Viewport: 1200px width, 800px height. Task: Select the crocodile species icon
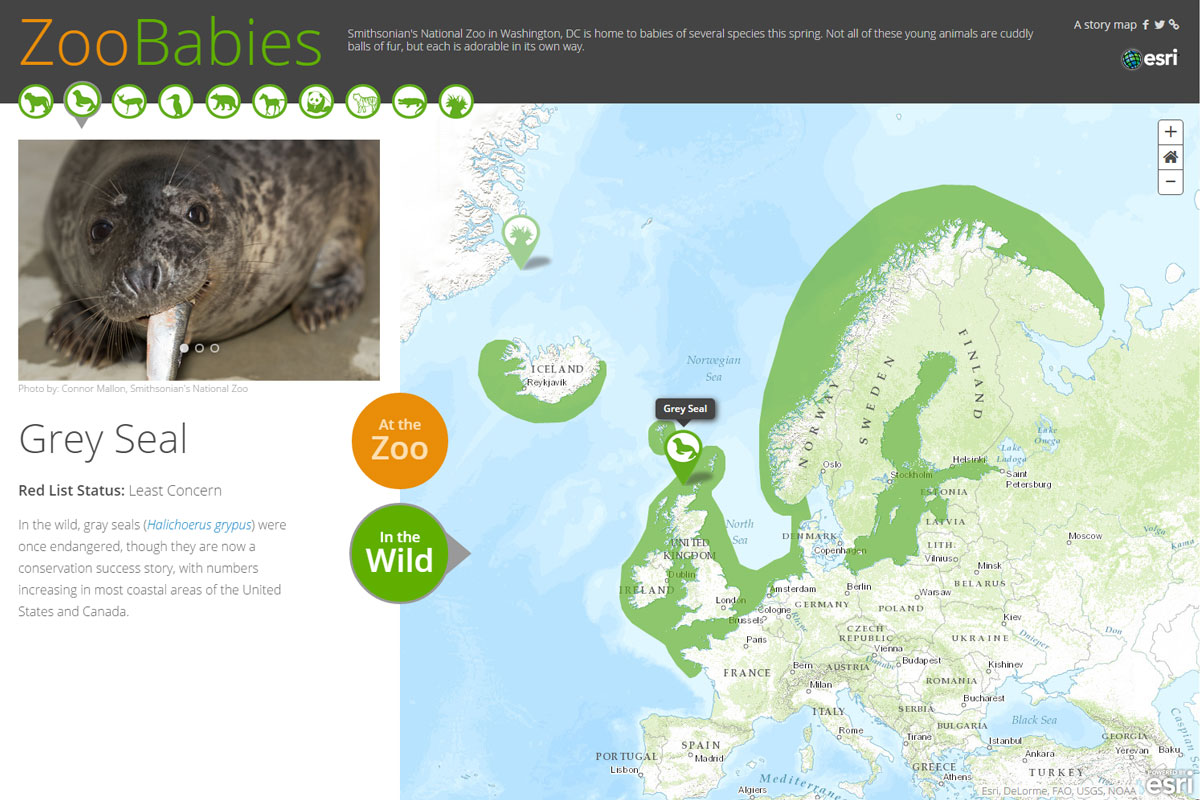(x=410, y=101)
